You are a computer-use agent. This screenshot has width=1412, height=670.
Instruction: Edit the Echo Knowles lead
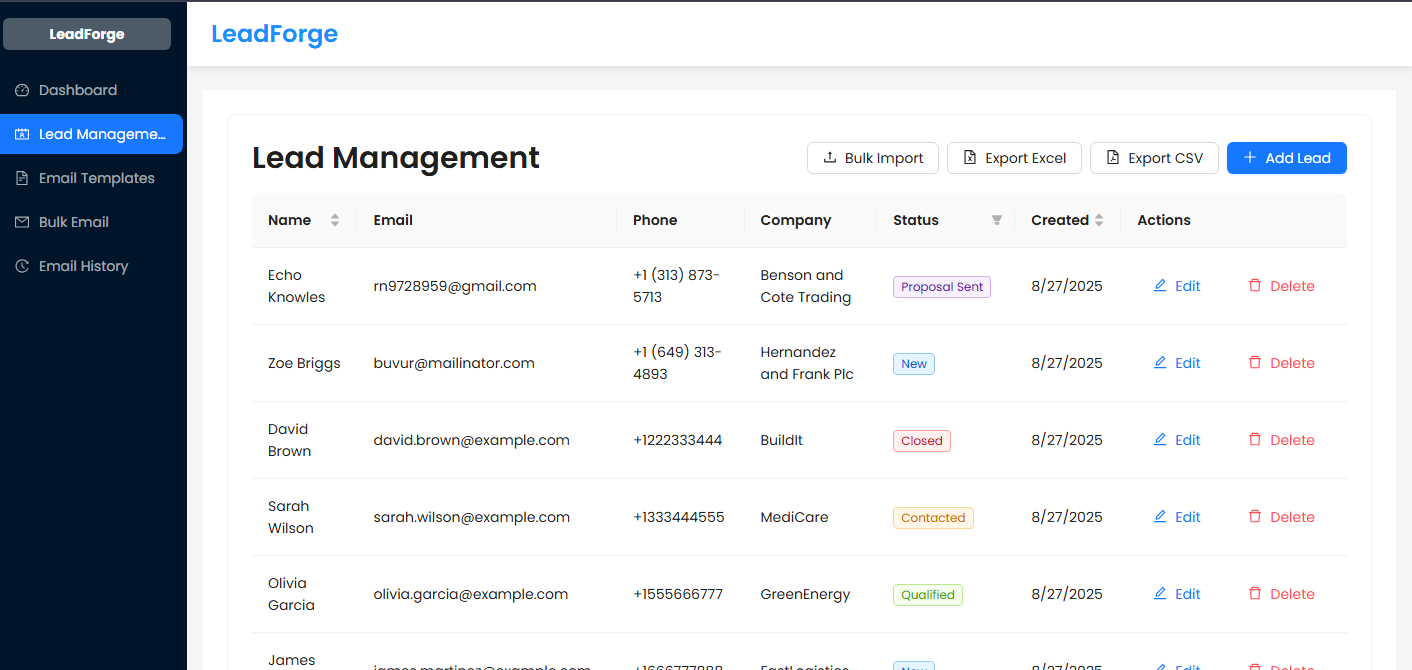click(1177, 286)
